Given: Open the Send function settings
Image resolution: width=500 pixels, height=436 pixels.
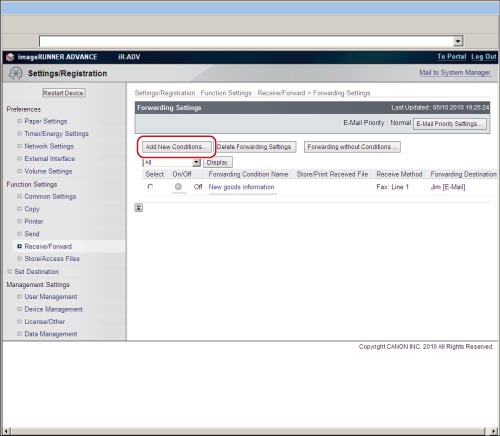Looking at the screenshot, I should click(x=32, y=234).
